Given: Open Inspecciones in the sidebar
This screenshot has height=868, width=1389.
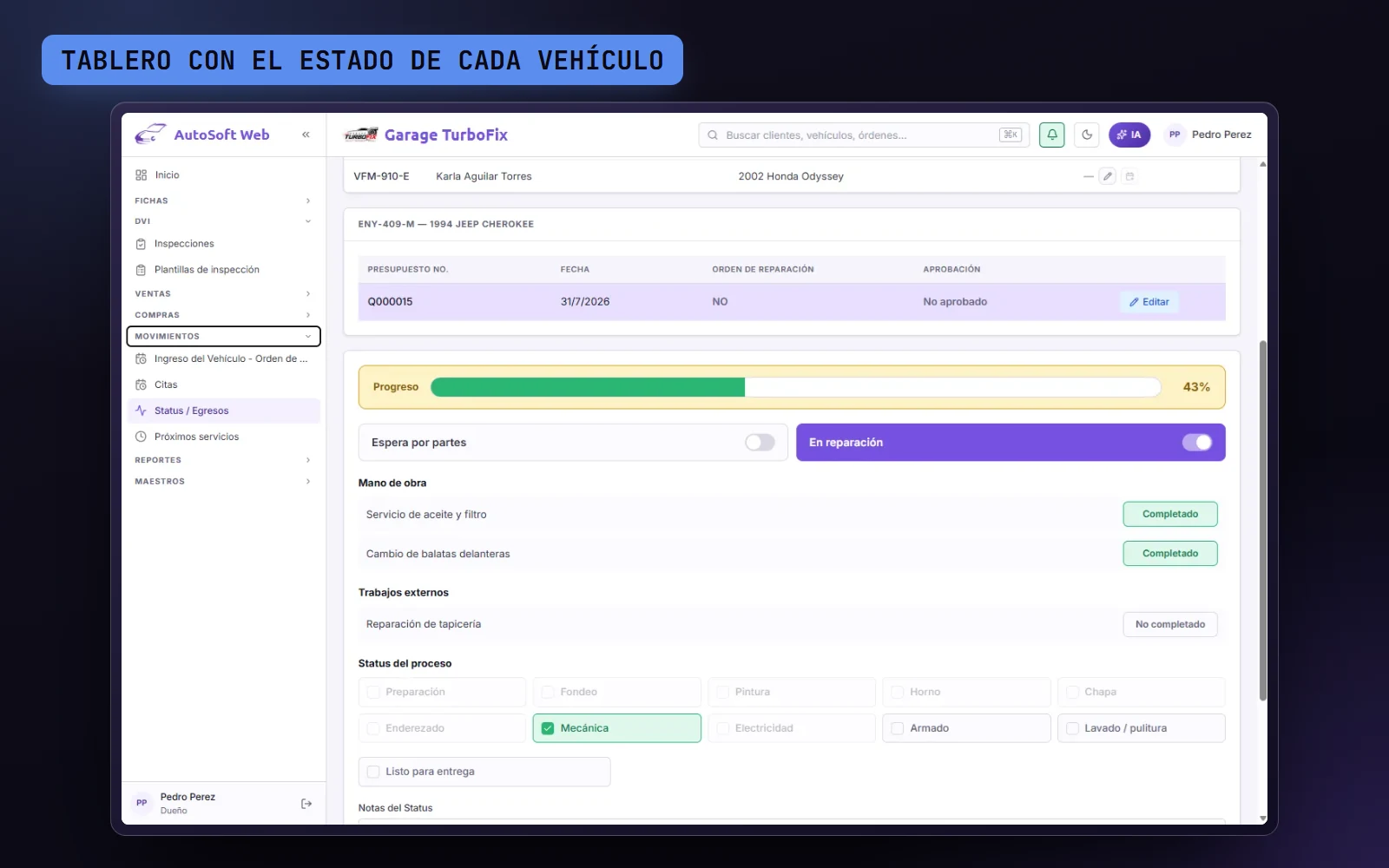Looking at the screenshot, I should click(x=223, y=244).
